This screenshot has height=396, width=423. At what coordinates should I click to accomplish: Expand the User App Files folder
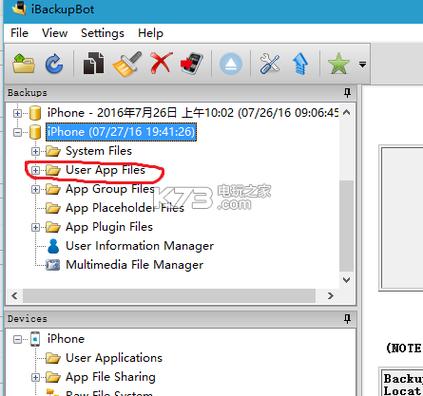[x=35, y=170]
